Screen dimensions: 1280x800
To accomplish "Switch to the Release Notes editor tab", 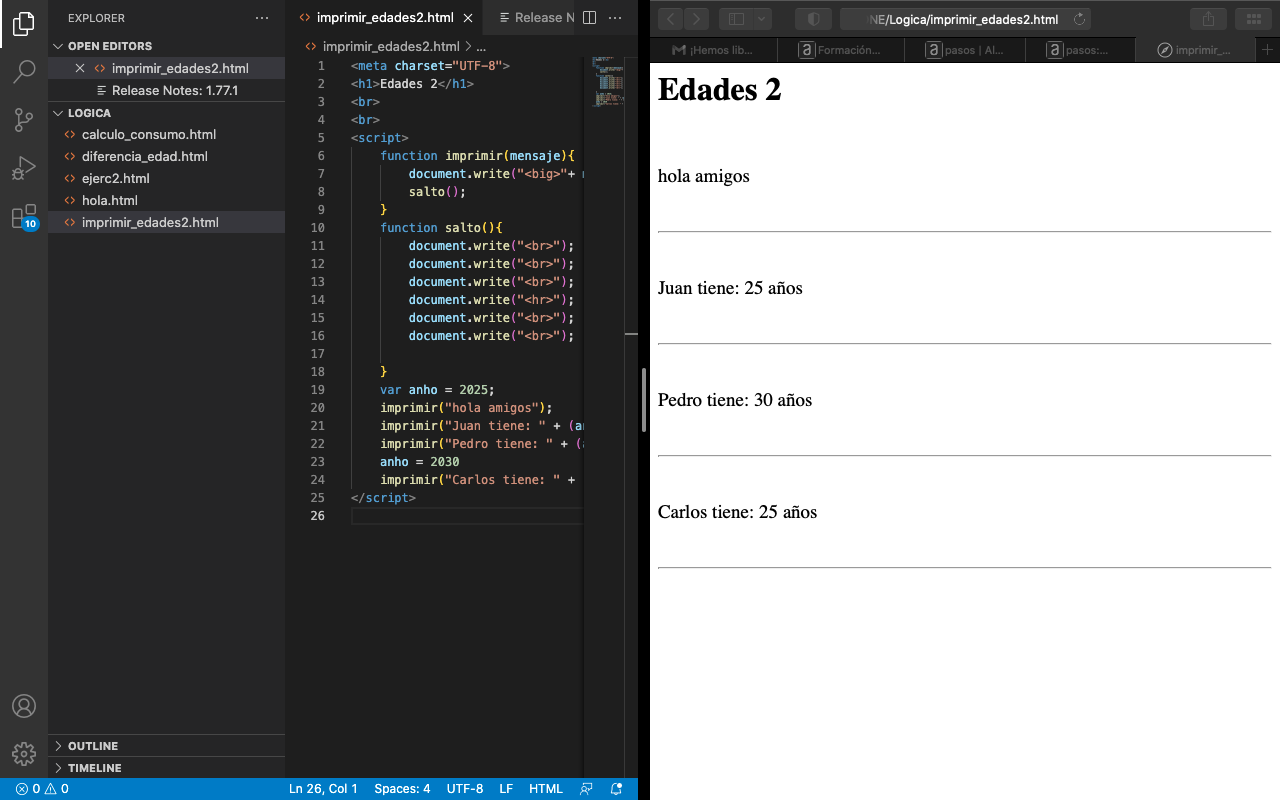I will coord(529,18).
